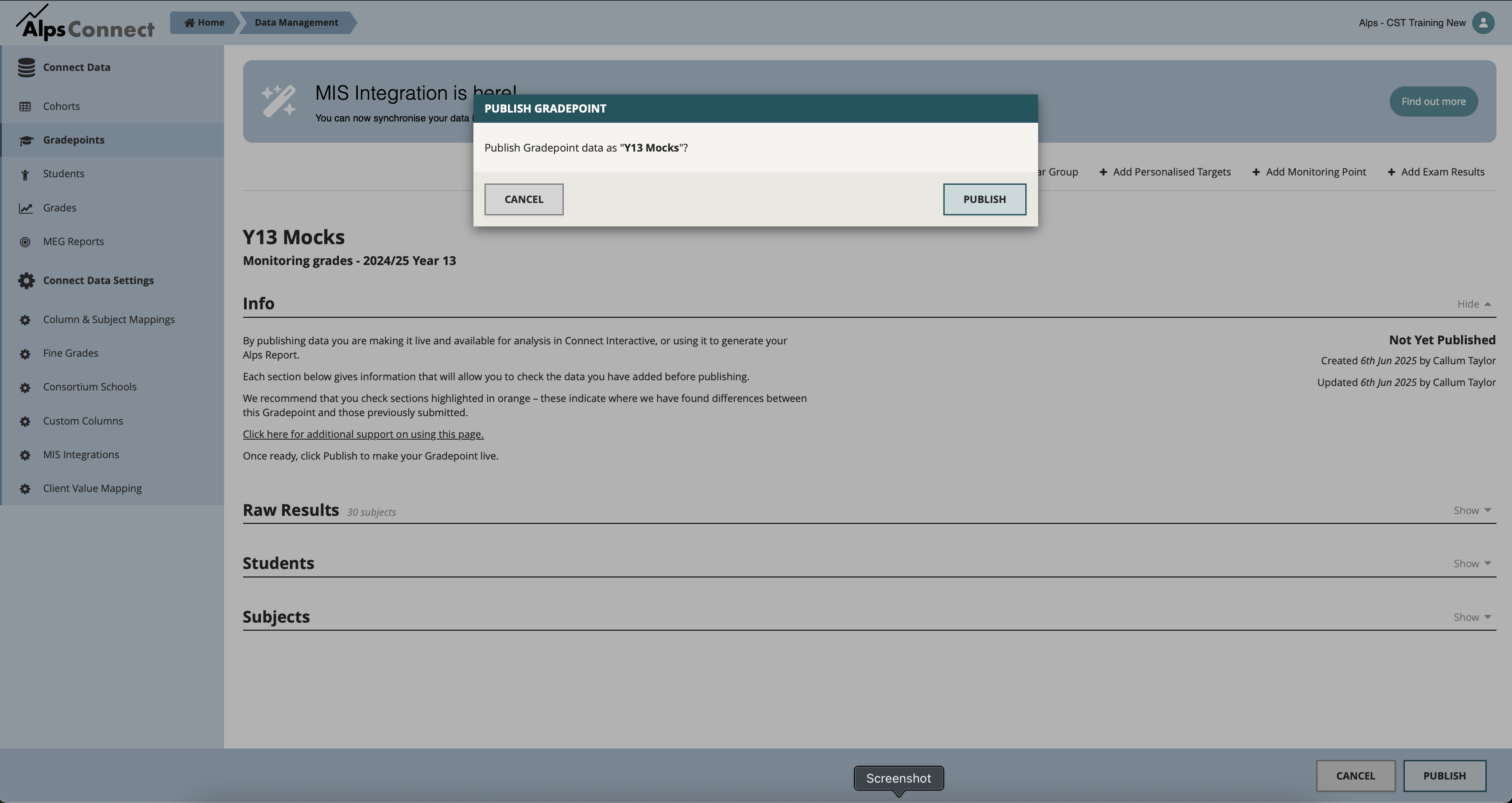Expand the Subjects section with Show
The image size is (1512, 803).
[1472, 617]
